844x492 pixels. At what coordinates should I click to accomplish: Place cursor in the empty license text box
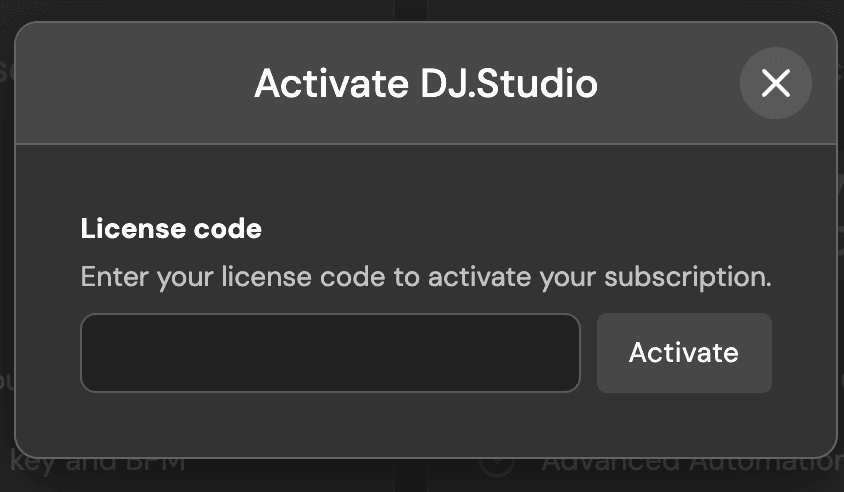coord(330,353)
